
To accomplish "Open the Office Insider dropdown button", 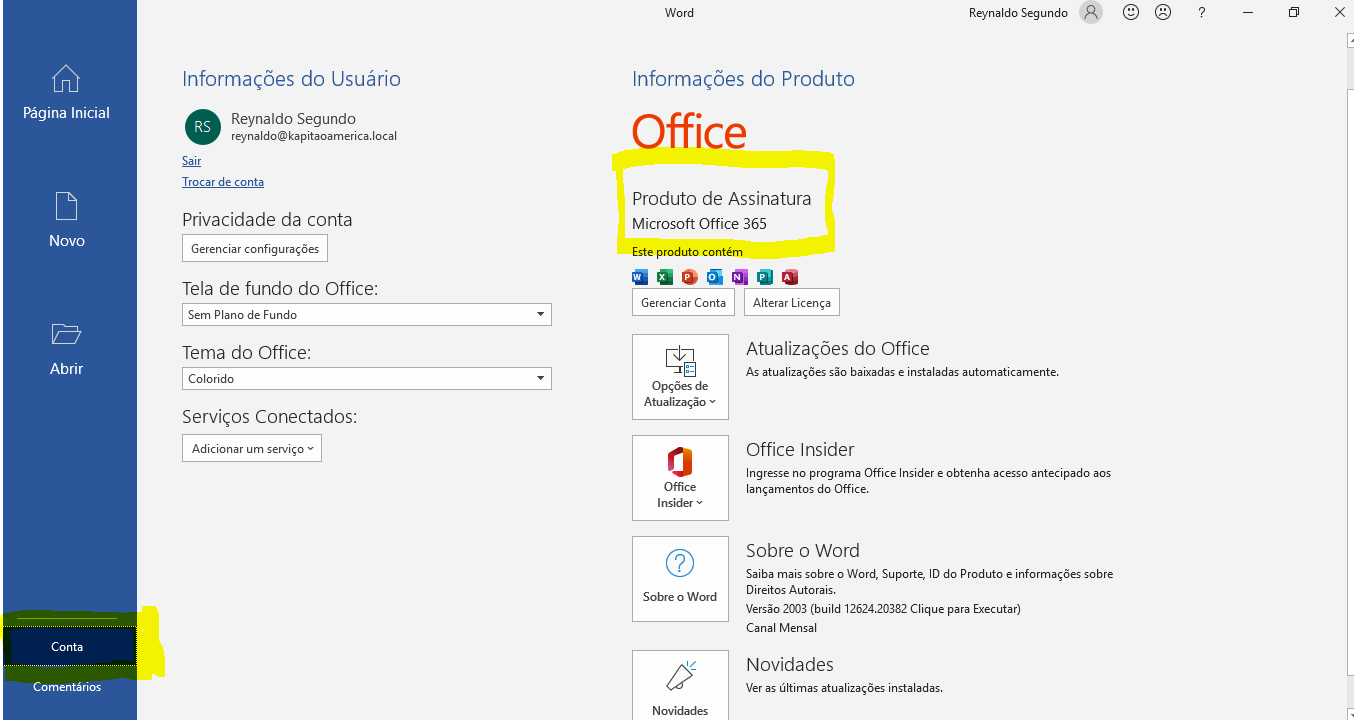I will pyautogui.click(x=680, y=478).
